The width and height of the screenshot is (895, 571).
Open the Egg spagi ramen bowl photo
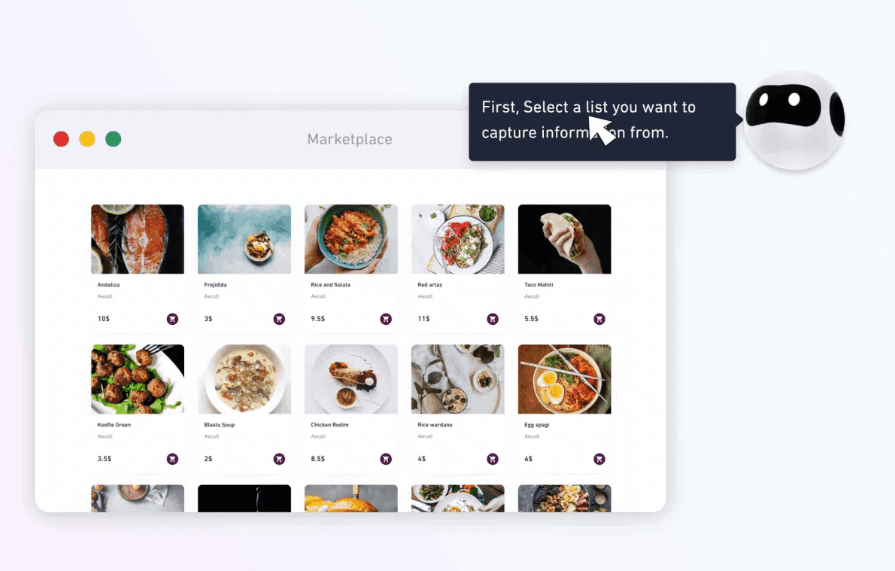(565, 379)
